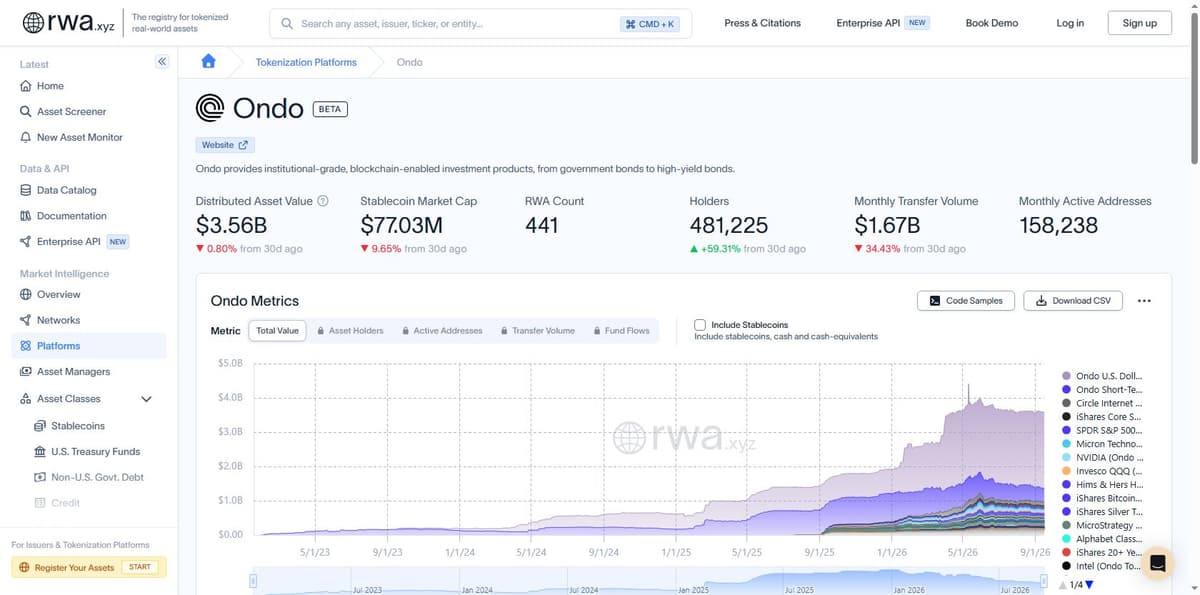This screenshot has height=595, width=1200.
Task: Toggle Micron Techno... series in legend
Action: pos(1101,444)
